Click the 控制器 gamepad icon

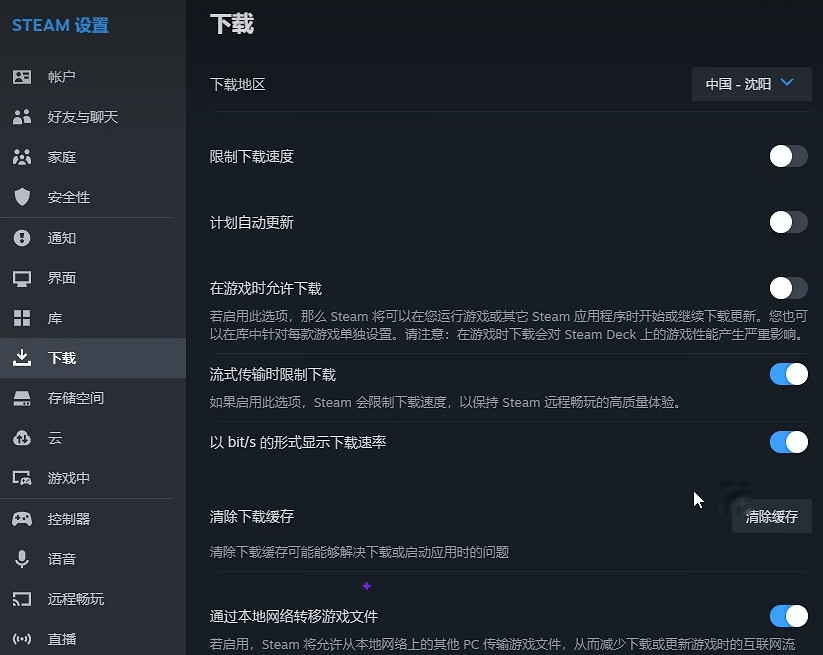22,519
